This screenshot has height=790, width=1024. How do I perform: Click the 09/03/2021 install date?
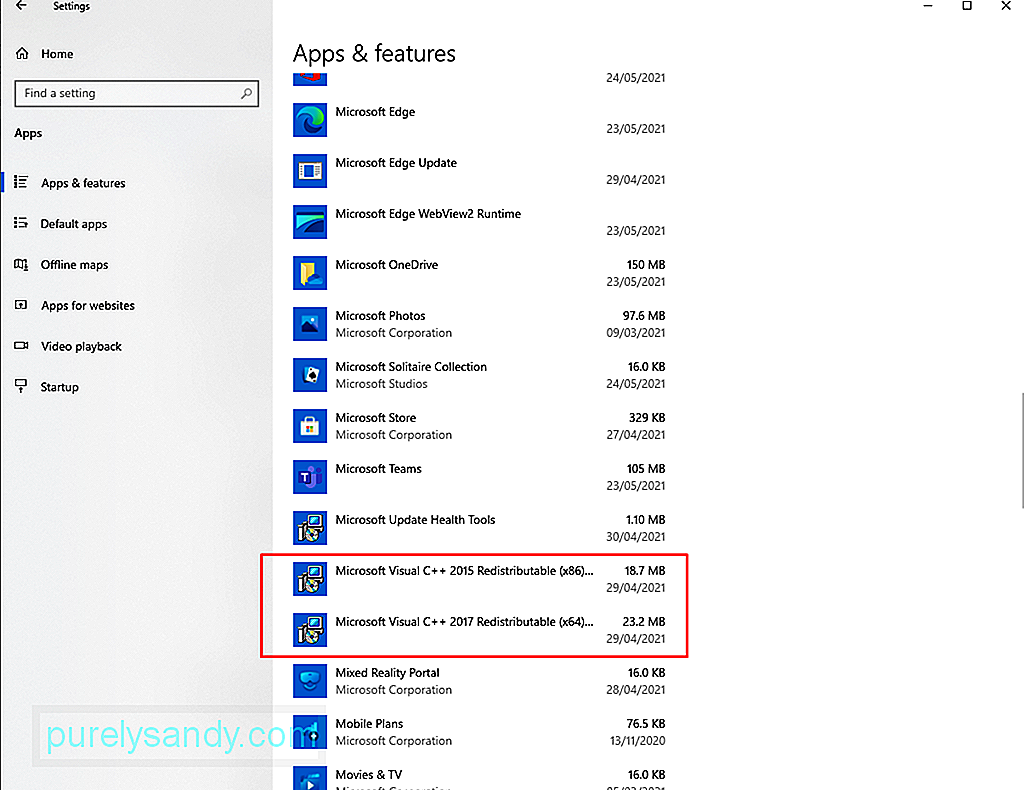[x=635, y=332]
